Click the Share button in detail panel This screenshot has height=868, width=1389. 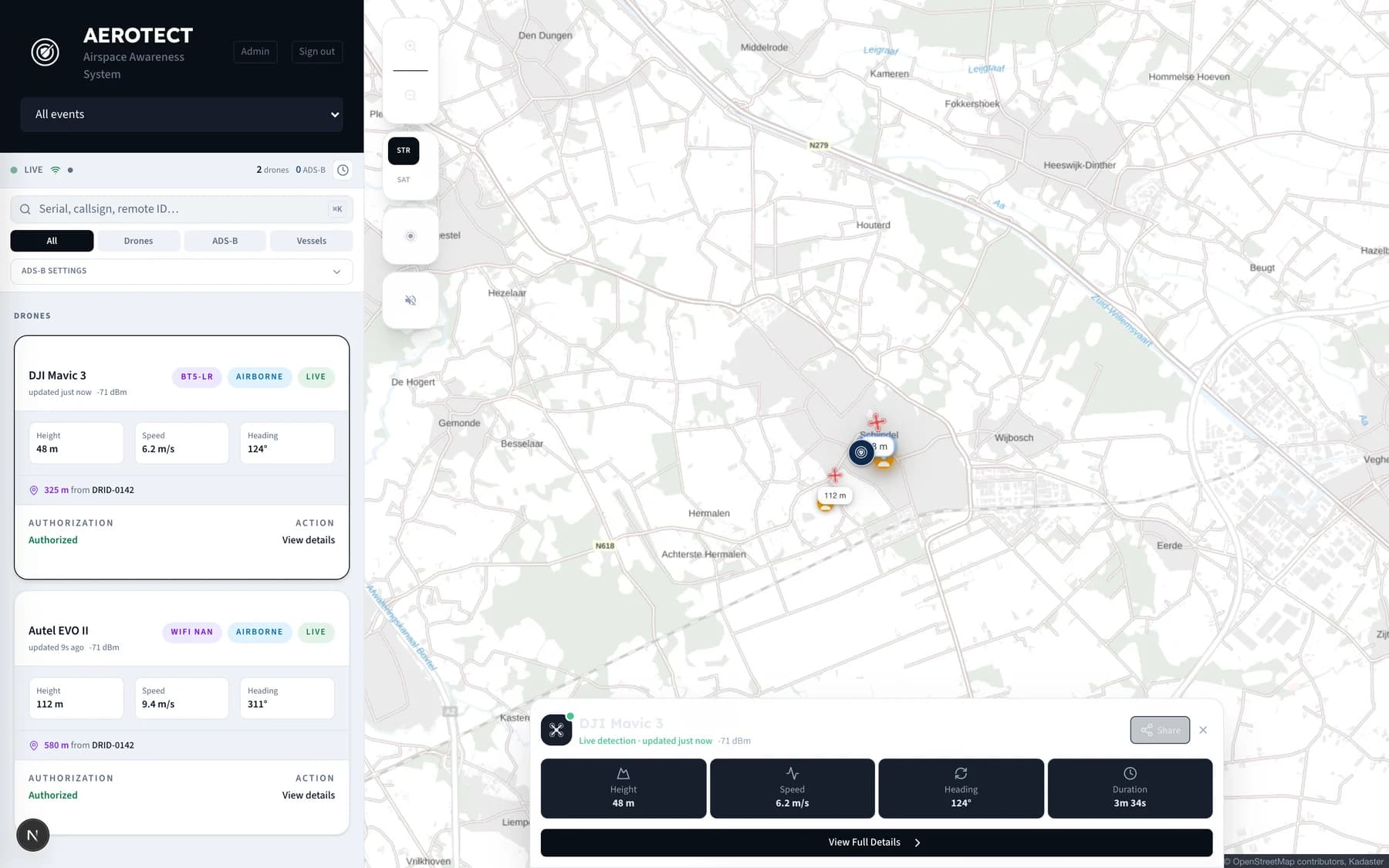1160,730
